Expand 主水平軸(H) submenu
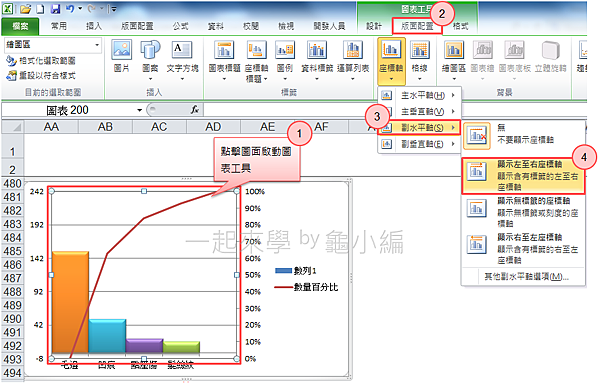Screen dimensions: 600x383 tap(419, 95)
